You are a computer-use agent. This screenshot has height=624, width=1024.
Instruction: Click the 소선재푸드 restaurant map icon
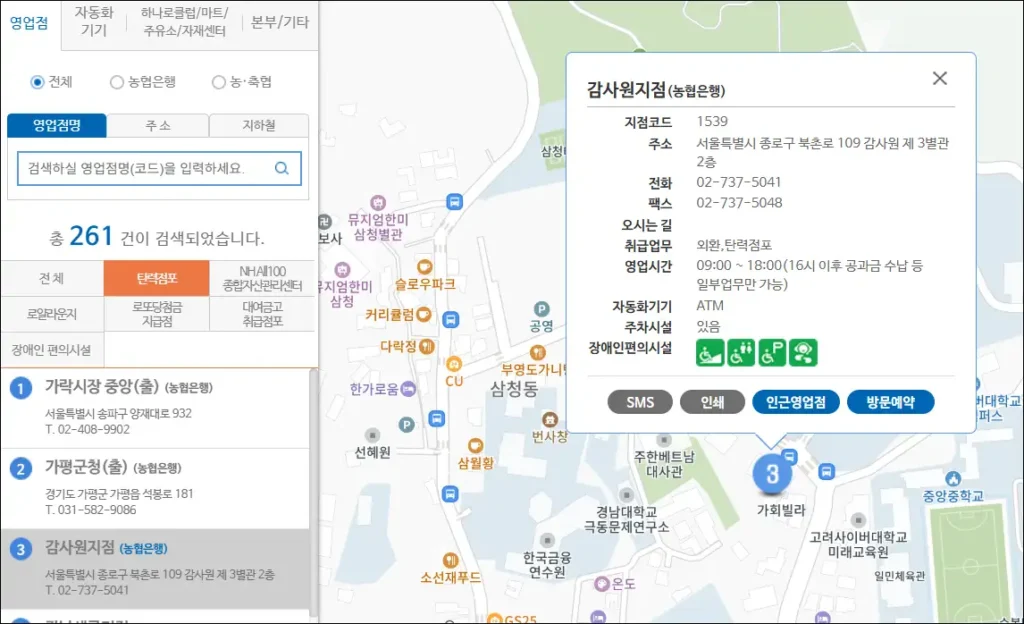tap(451, 561)
